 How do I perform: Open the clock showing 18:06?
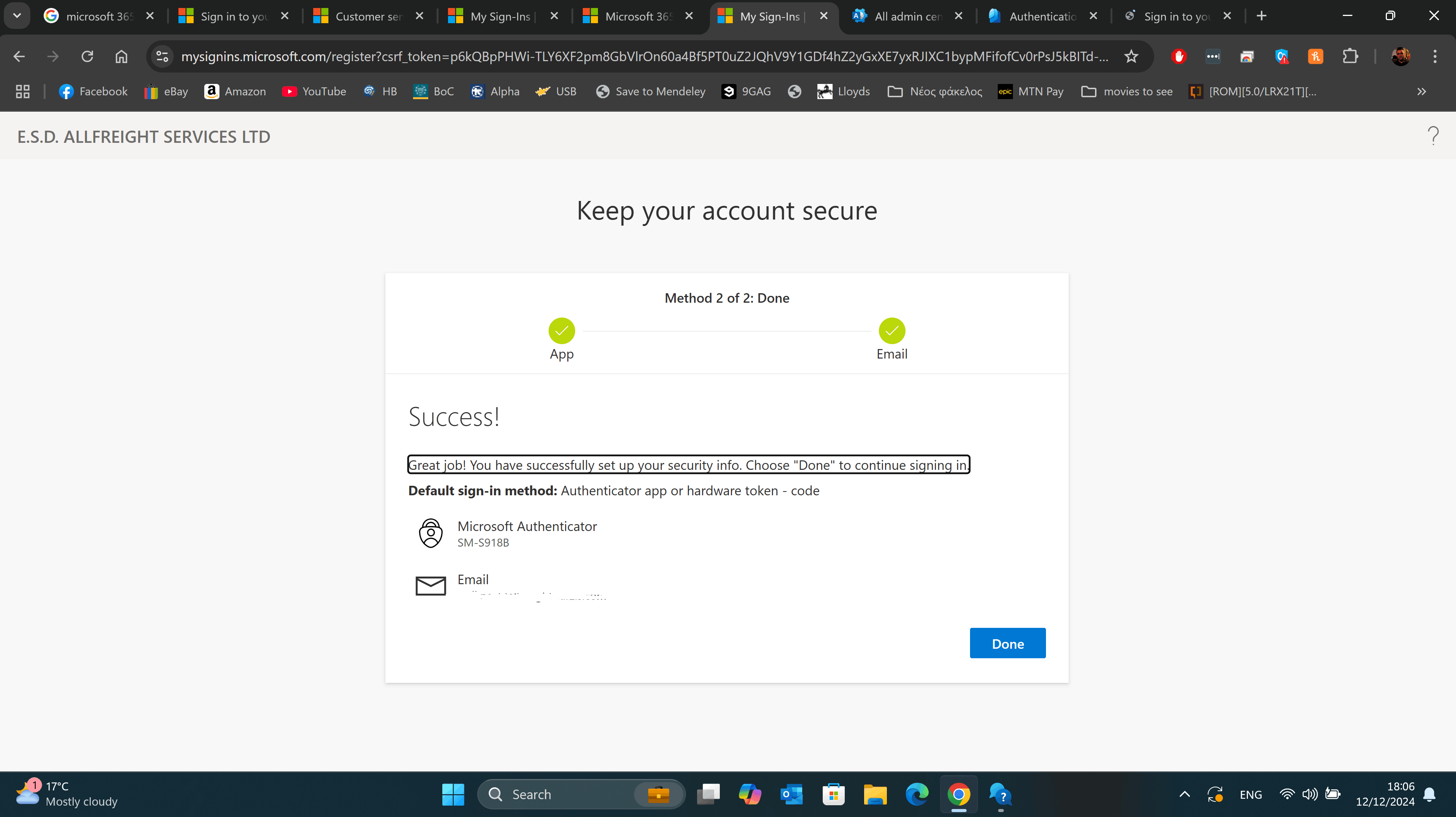1385,794
